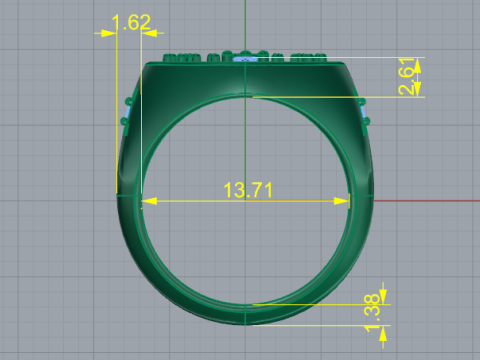
Task: Select the 2.61 top thickness dimension text
Action: pyautogui.click(x=407, y=76)
